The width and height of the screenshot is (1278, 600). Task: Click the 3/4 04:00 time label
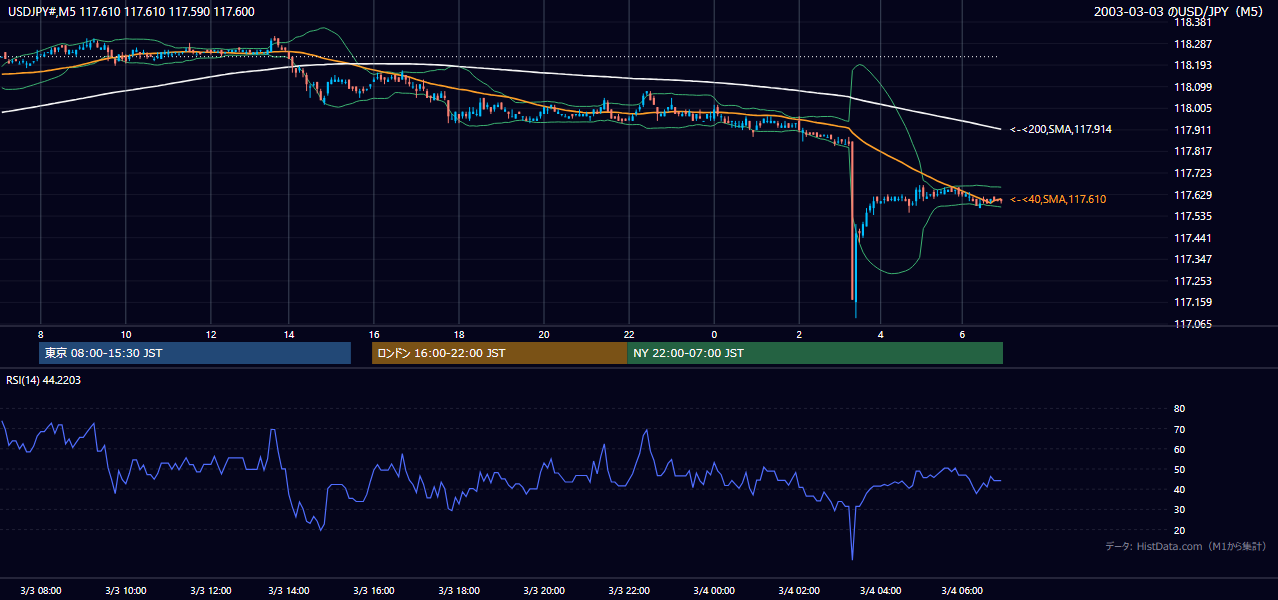tap(882, 591)
